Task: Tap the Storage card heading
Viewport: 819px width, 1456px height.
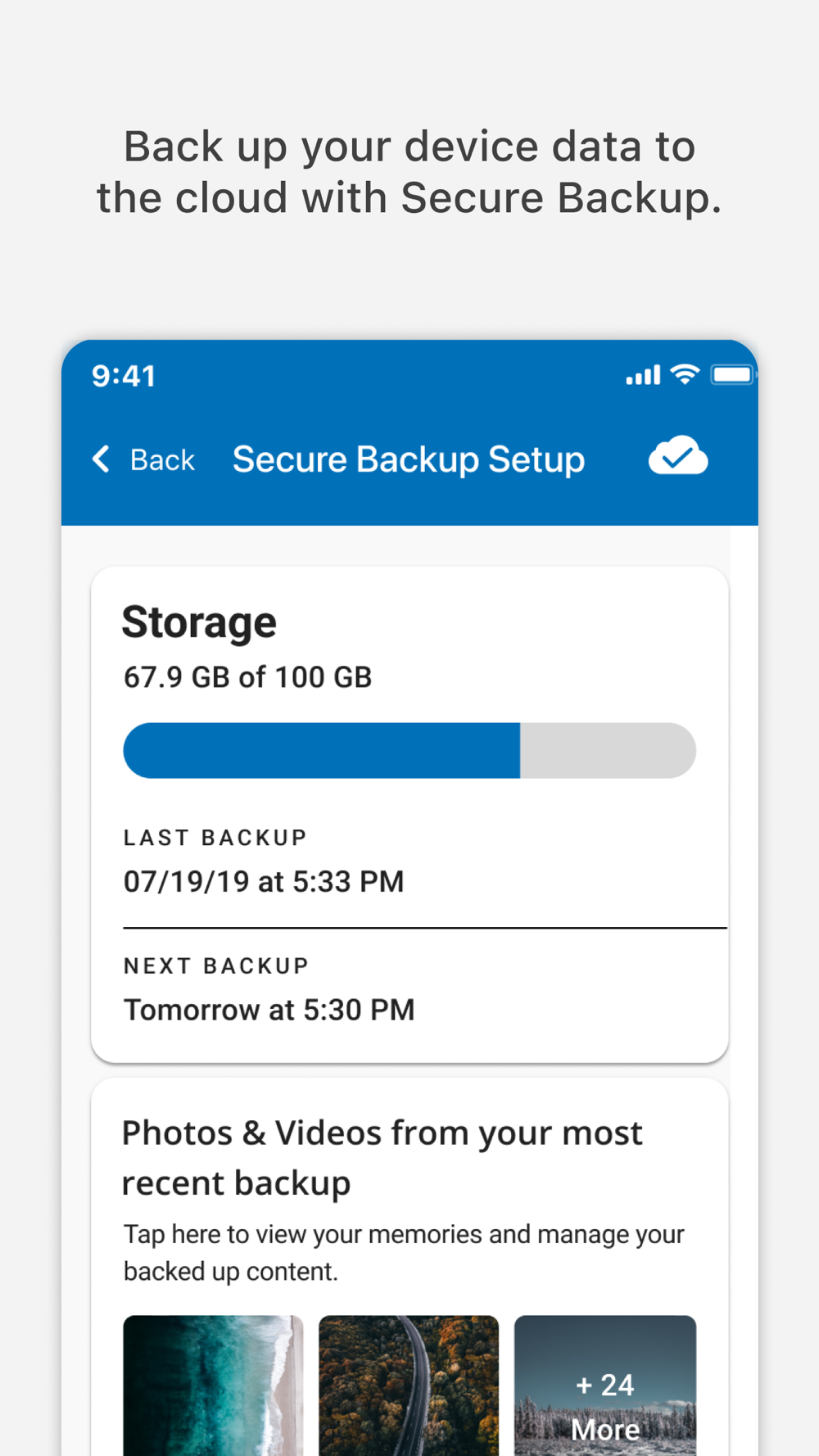Action: (199, 622)
